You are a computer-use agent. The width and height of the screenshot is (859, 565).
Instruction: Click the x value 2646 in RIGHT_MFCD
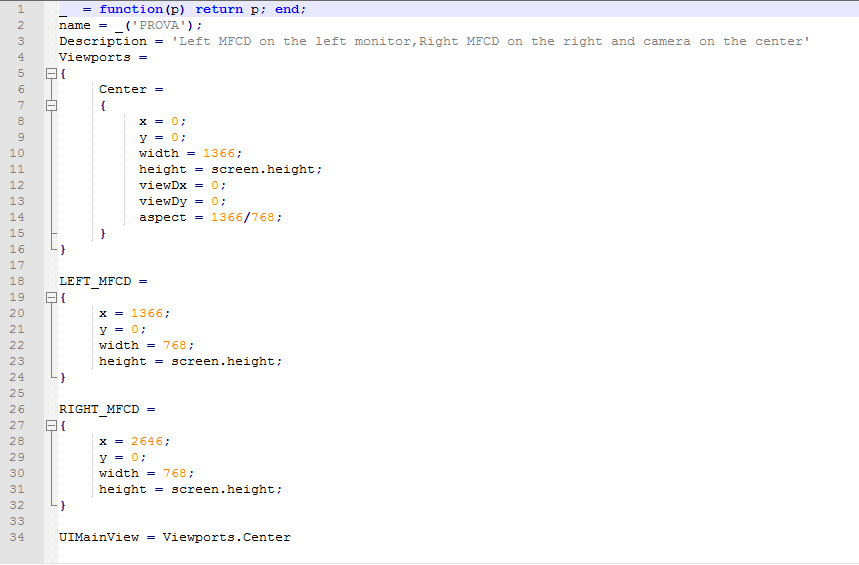coord(147,441)
